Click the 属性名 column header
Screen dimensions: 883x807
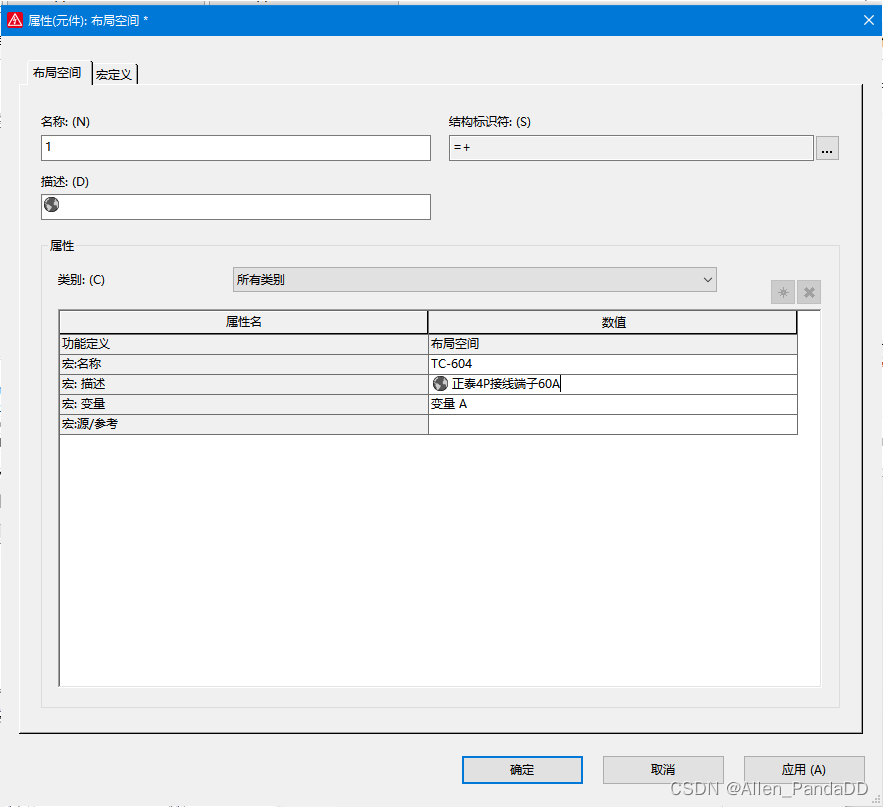(x=243, y=322)
